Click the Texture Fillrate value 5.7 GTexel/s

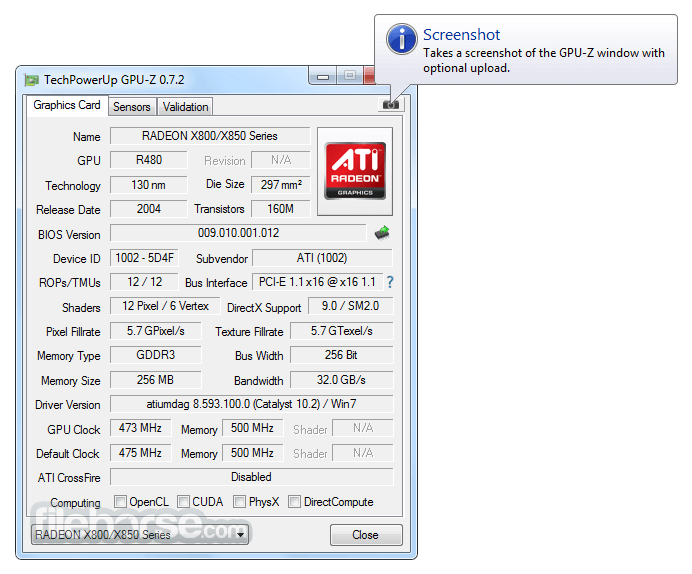click(342, 331)
